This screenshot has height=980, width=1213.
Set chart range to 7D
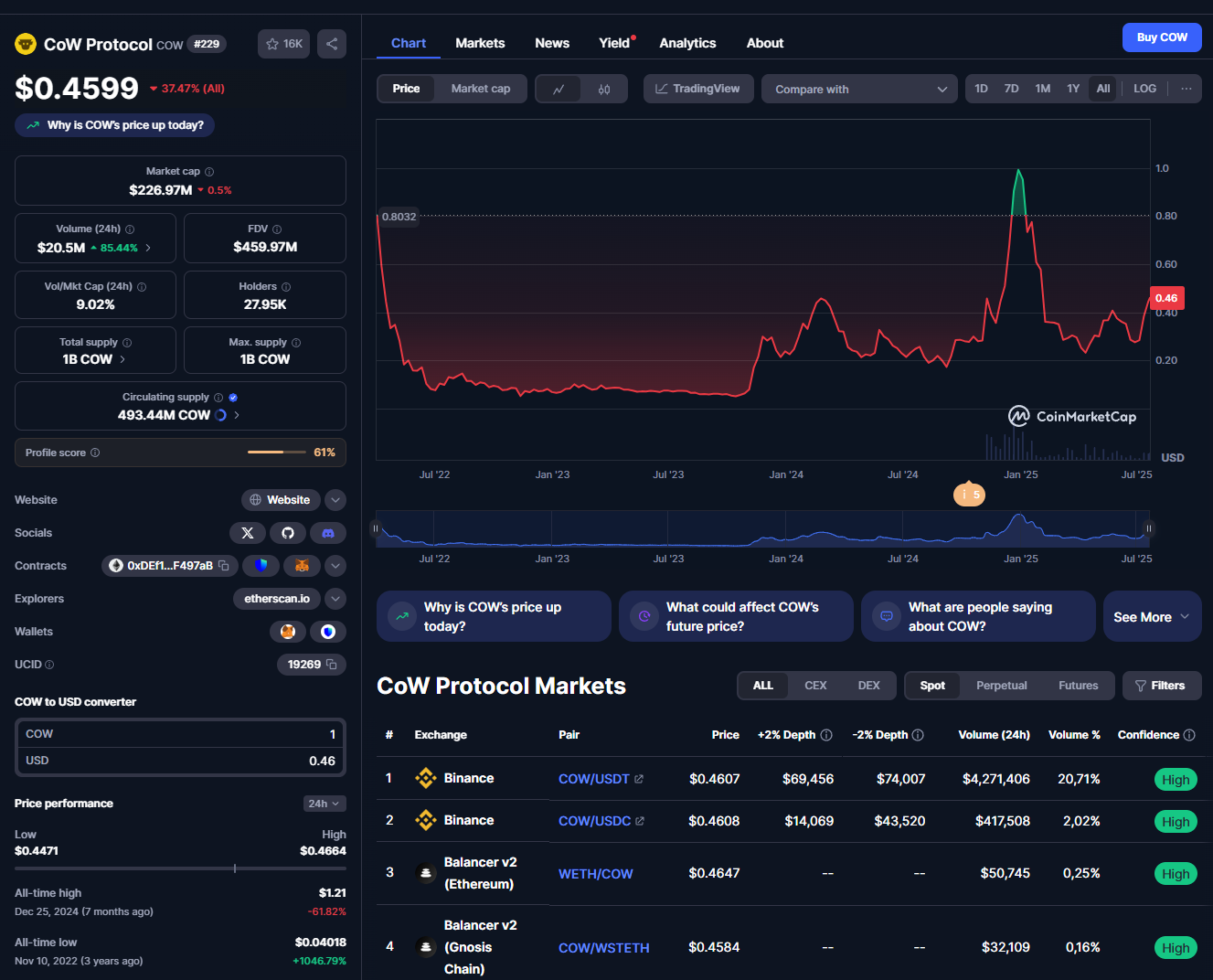coord(1011,89)
